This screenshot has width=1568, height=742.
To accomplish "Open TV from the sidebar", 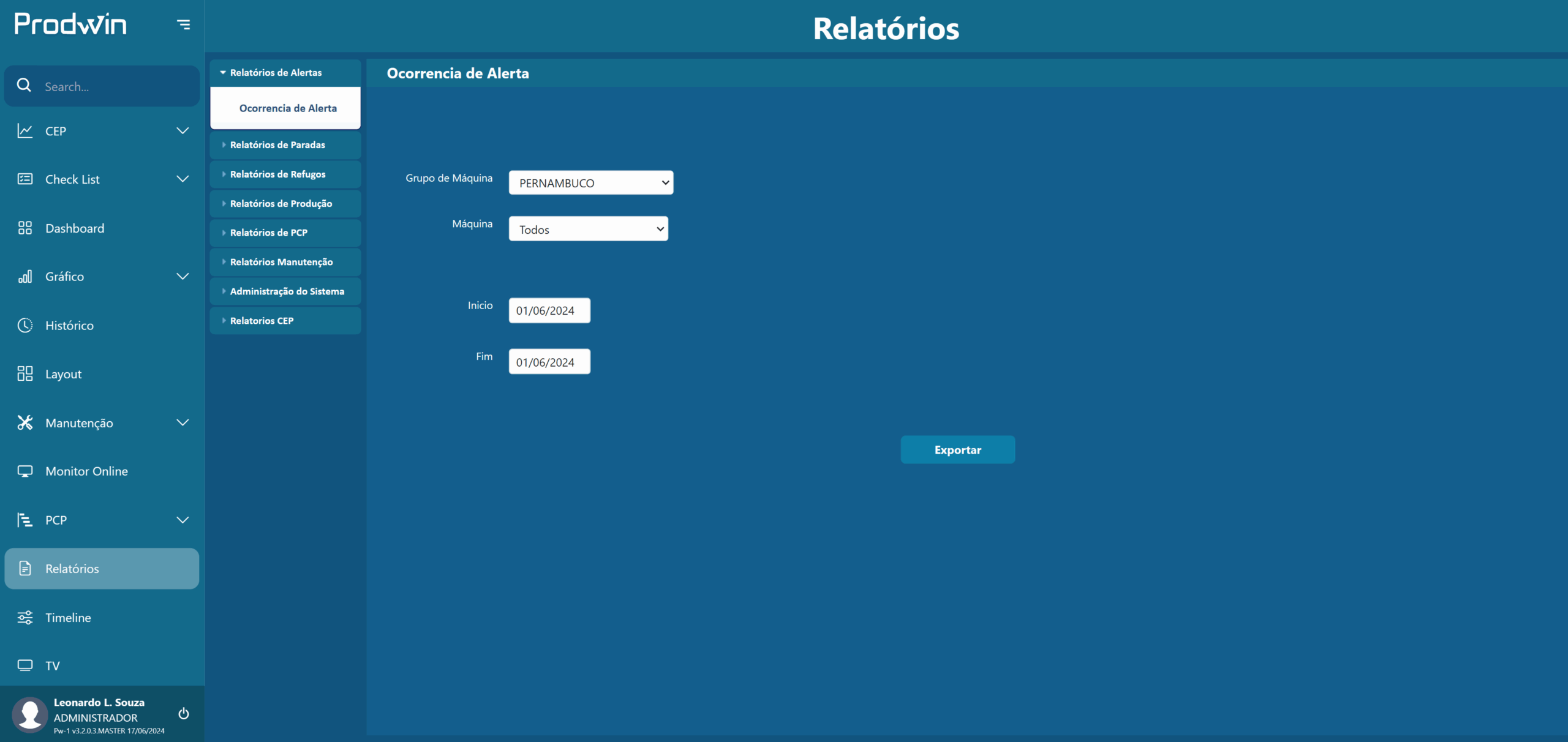I will 102,665.
